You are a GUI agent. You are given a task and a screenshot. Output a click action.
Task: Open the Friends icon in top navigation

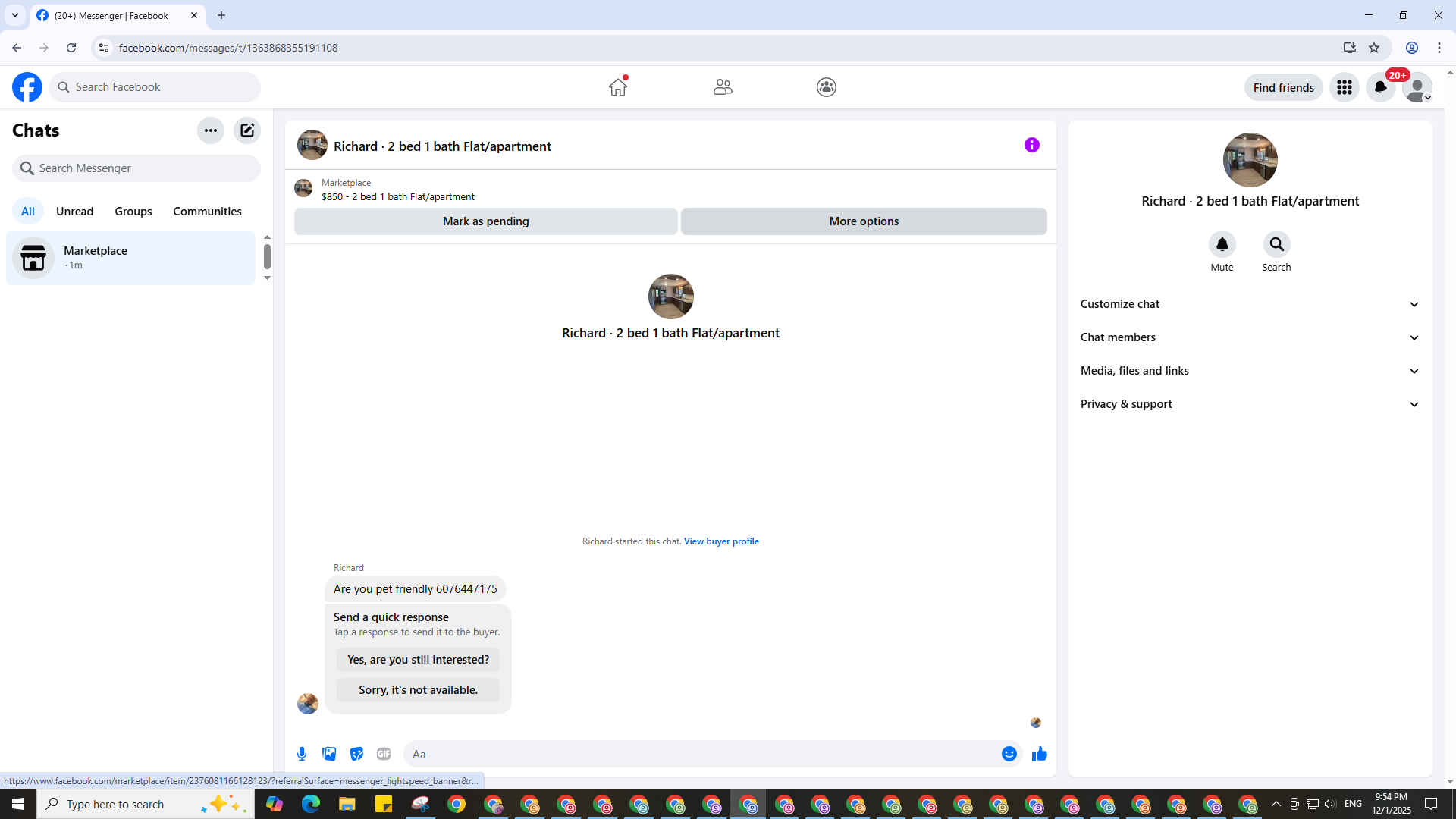(723, 87)
